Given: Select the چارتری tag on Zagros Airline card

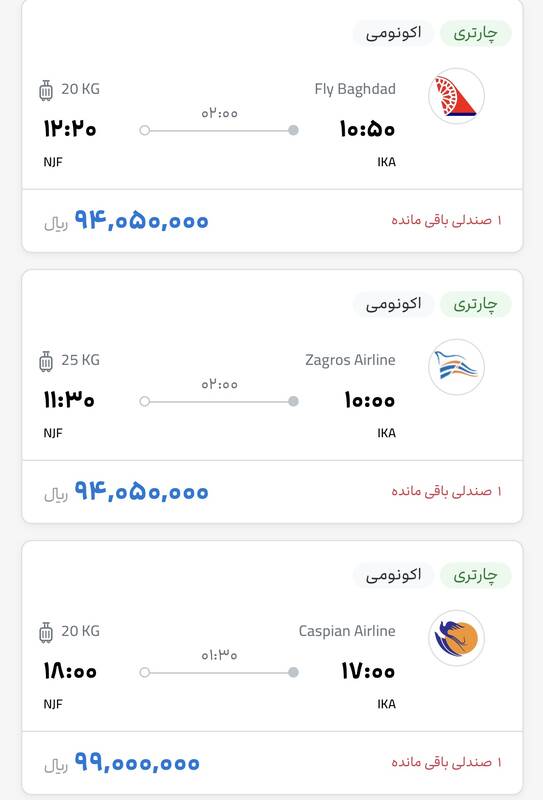Looking at the screenshot, I should 475,305.
